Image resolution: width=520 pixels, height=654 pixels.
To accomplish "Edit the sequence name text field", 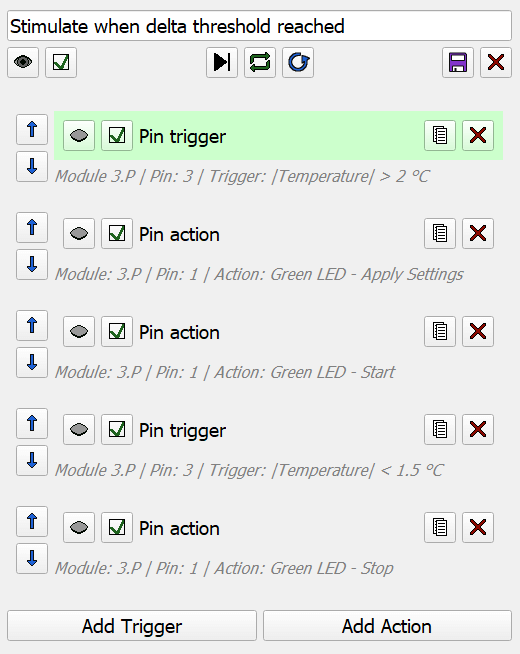I will 259,26.
